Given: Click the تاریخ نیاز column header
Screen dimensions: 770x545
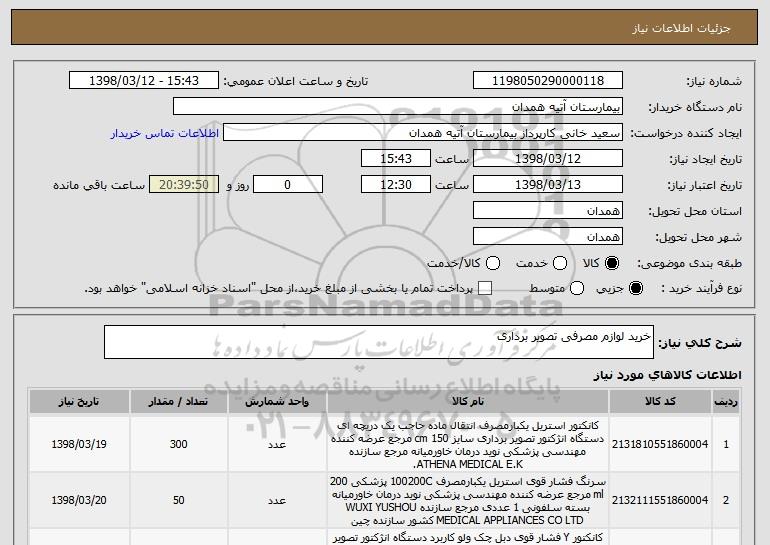Looking at the screenshot, I should coord(79,402).
